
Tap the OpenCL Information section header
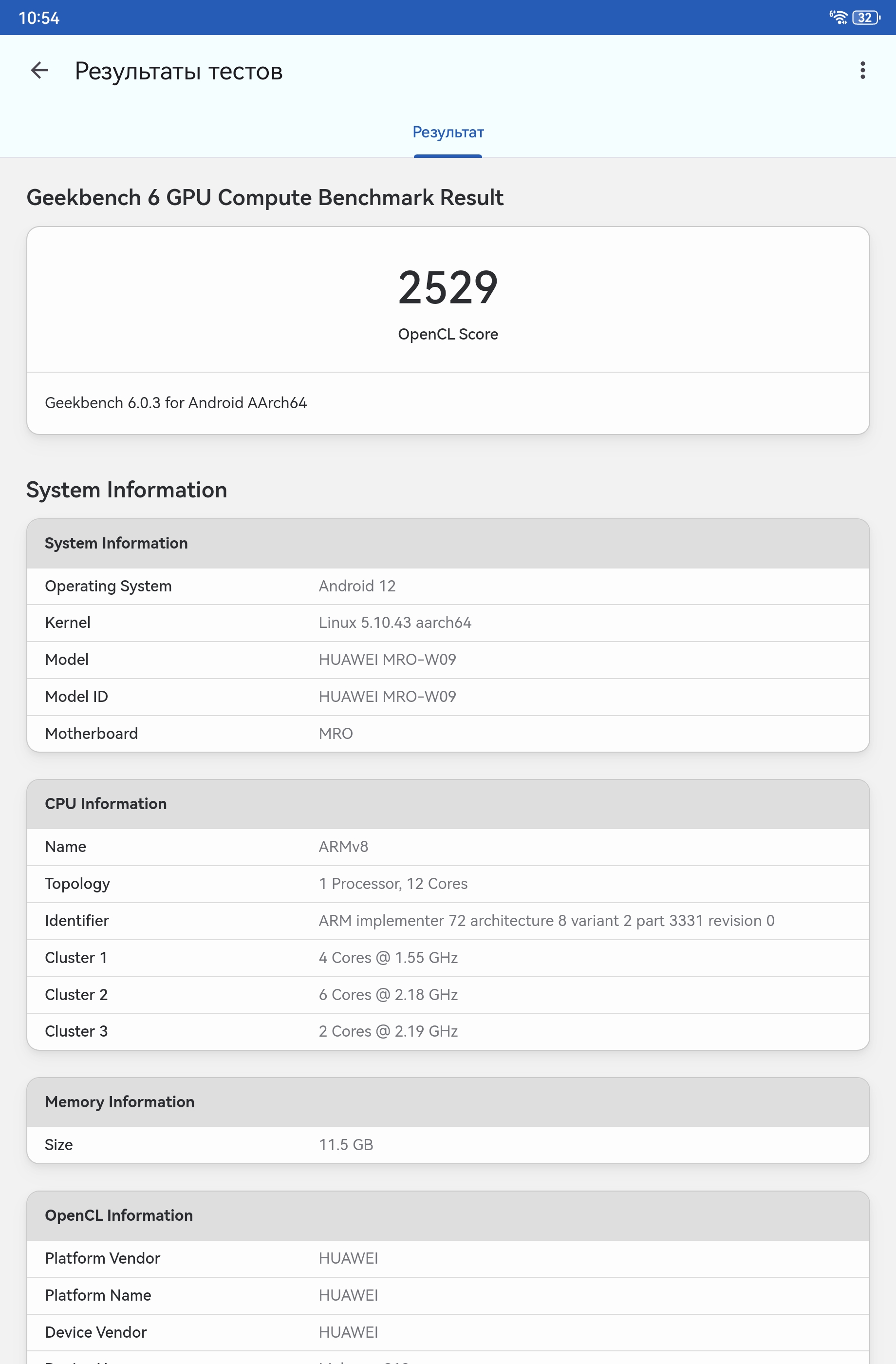pyautogui.click(x=448, y=1215)
